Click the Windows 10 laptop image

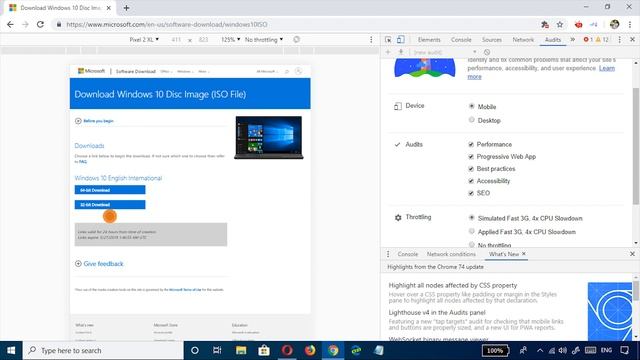coord(269,138)
